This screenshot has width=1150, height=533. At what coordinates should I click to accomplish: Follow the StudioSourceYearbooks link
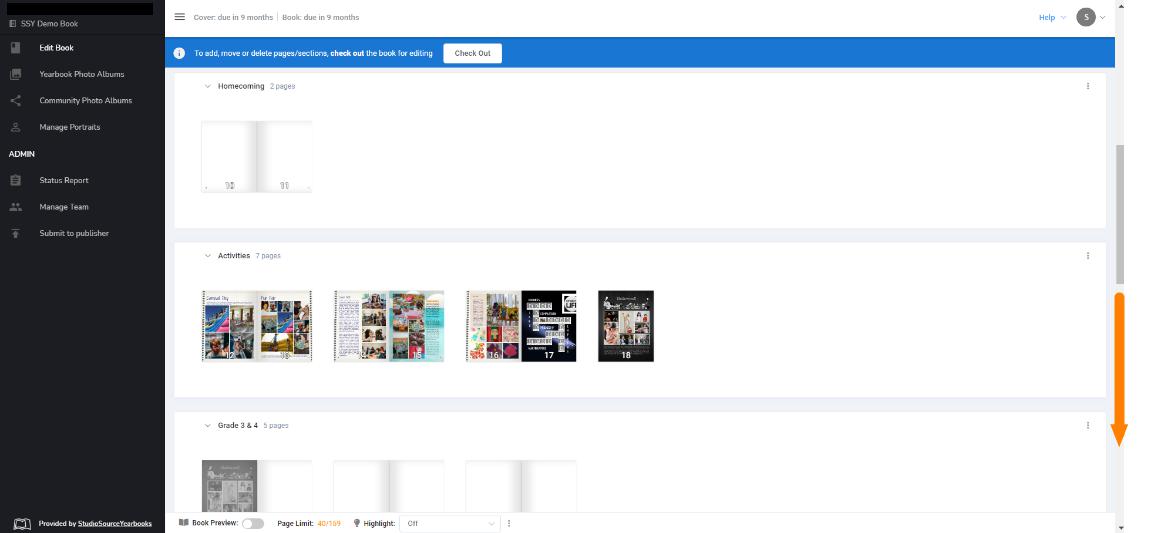pos(115,523)
